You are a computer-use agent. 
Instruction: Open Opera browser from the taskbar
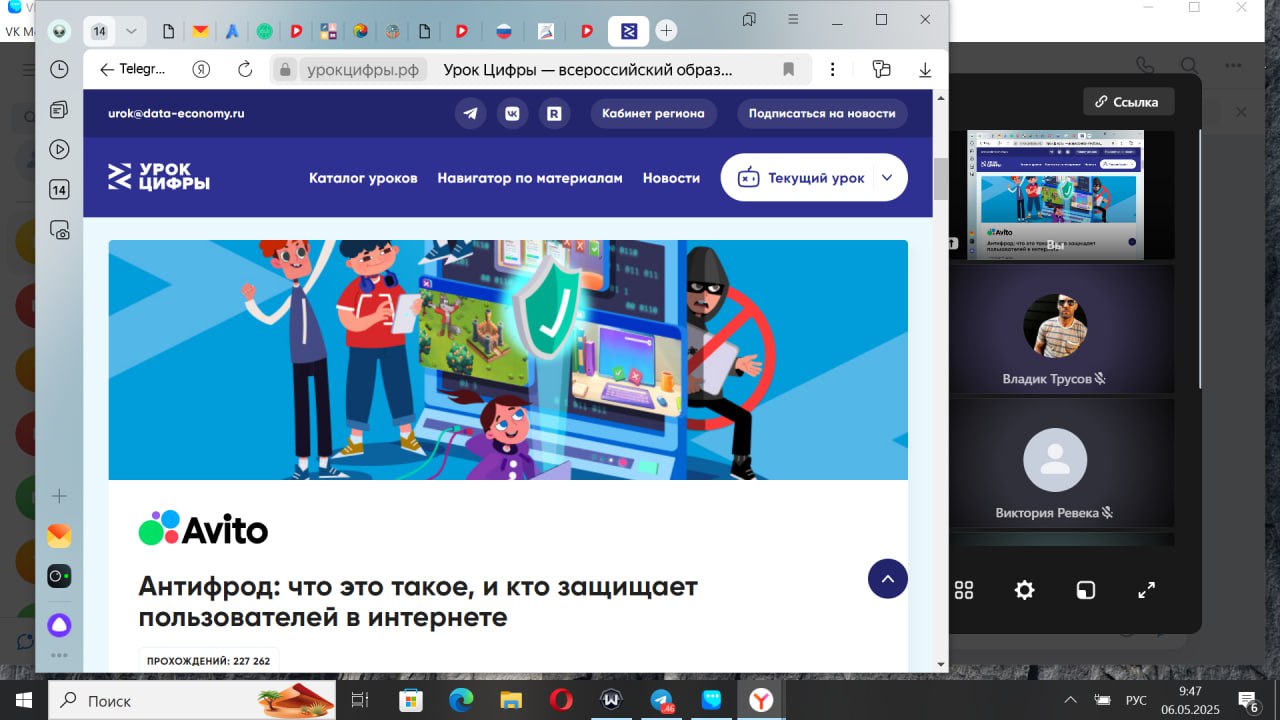[x=561, y=700]
